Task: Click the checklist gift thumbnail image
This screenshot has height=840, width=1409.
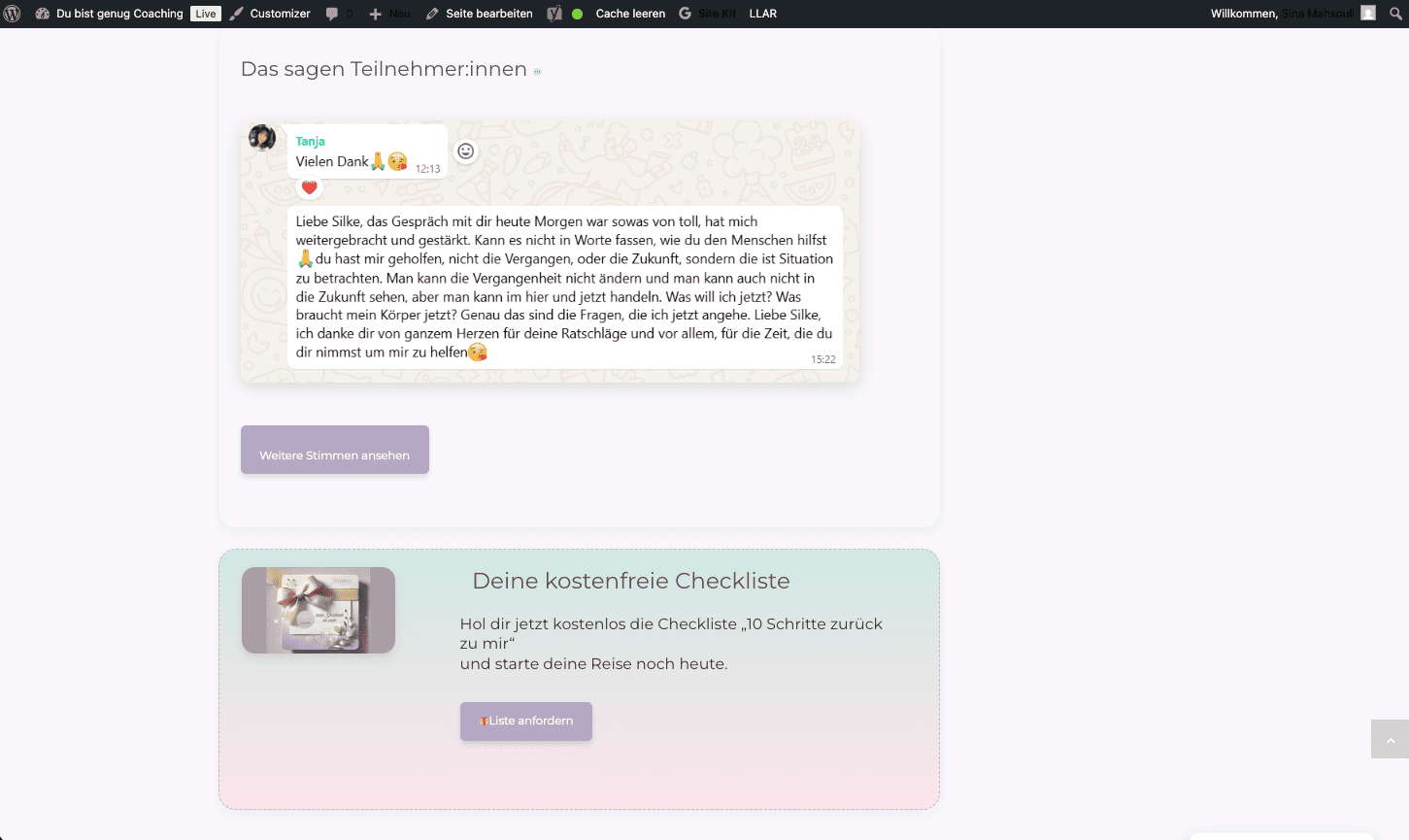Action: (319, 610)
